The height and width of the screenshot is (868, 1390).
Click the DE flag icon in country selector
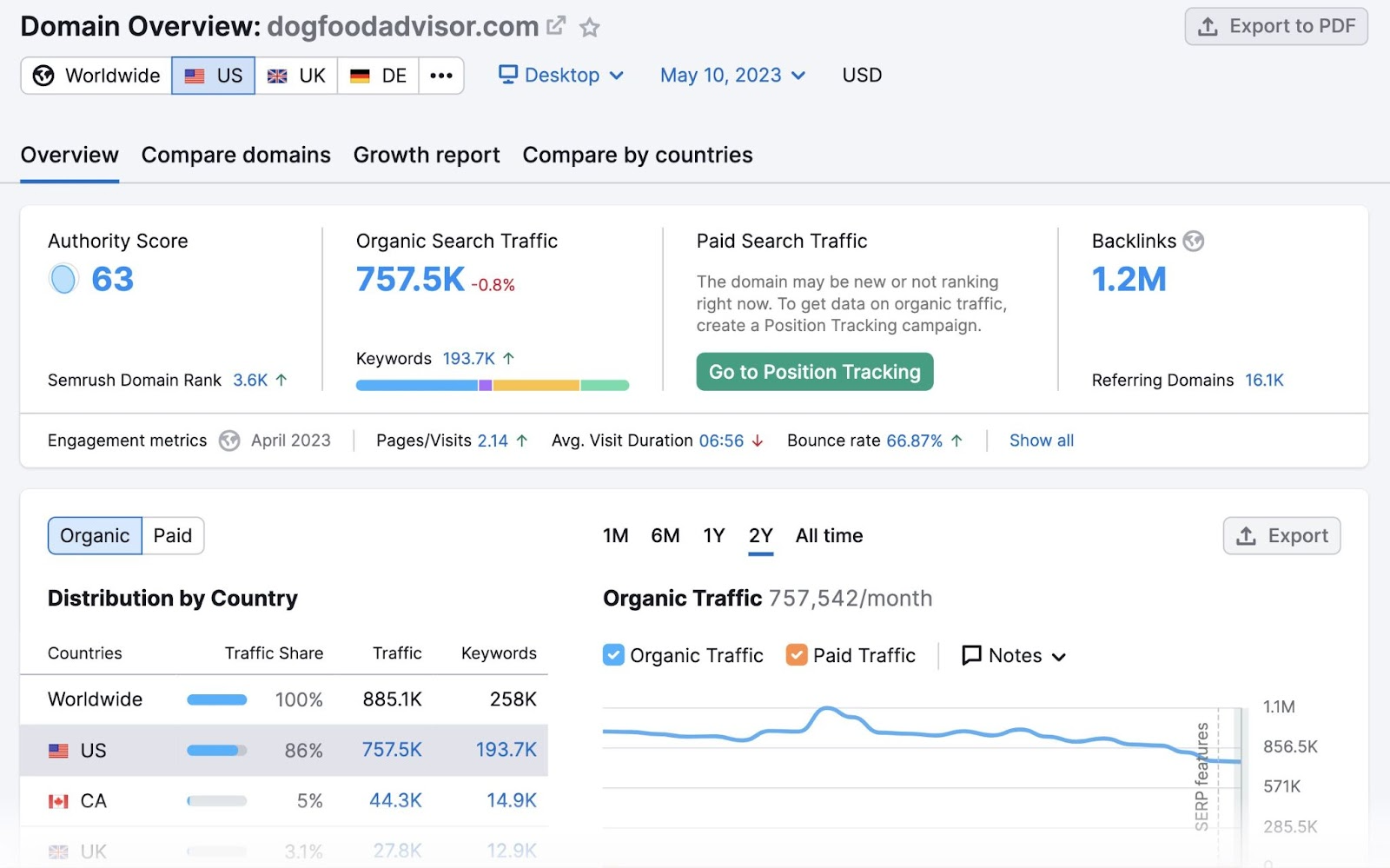pyautogui.click(x=360, y=76)
